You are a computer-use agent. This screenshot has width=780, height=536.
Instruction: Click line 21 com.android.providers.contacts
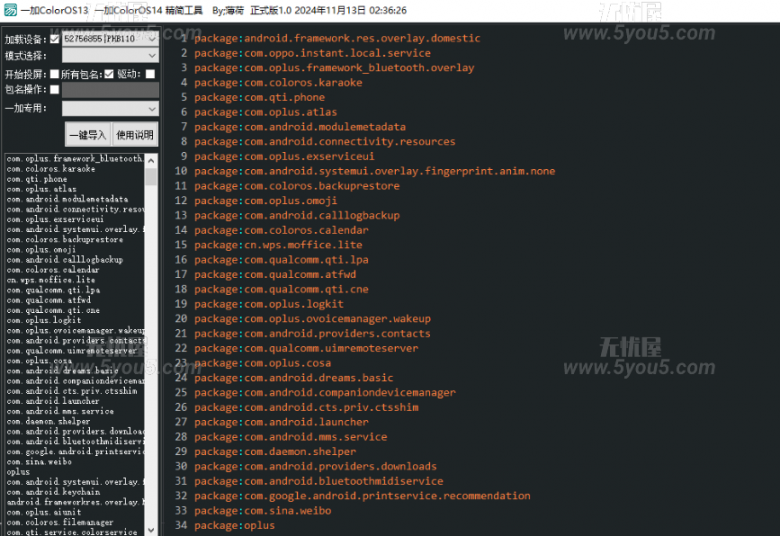[312, 333]
